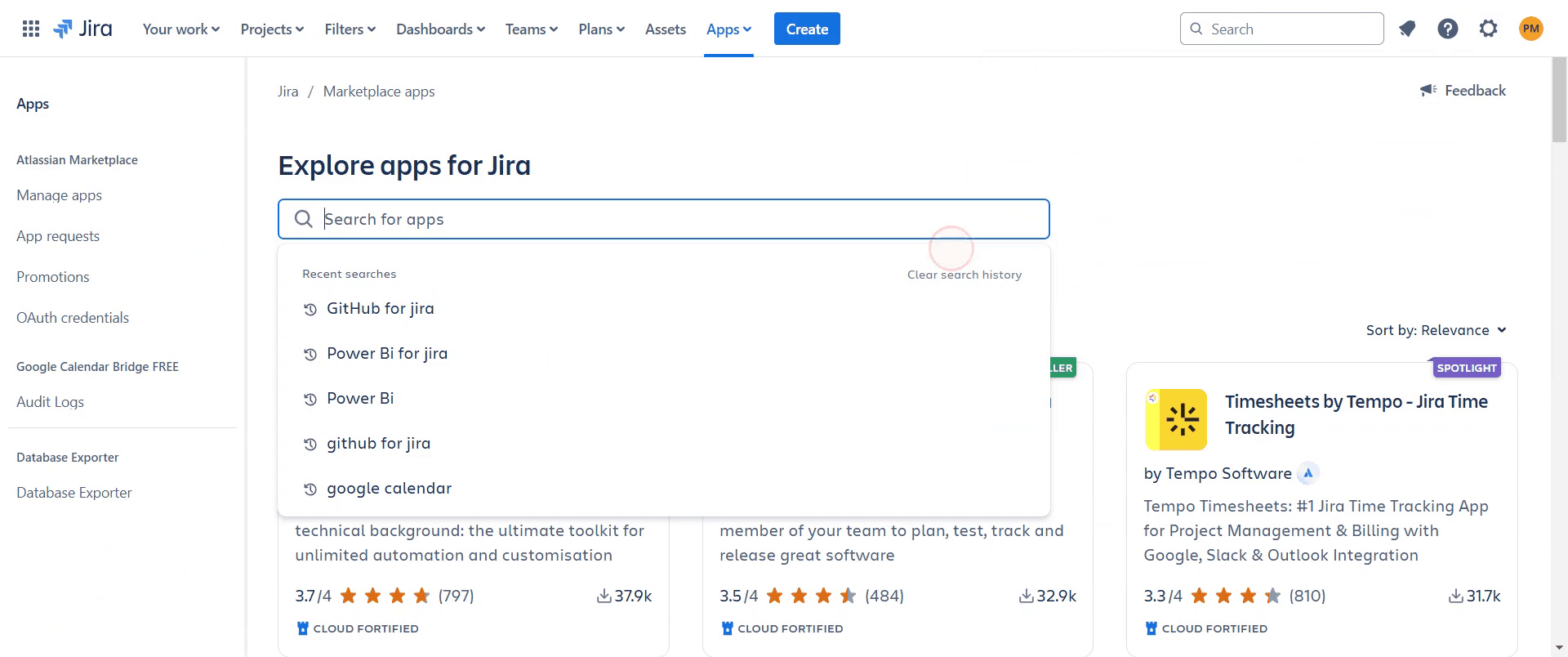The height and width of the screenshot is (657, 1568).
Task: Click the page vertical scrollbar thumb
Action: [1559, 100]
